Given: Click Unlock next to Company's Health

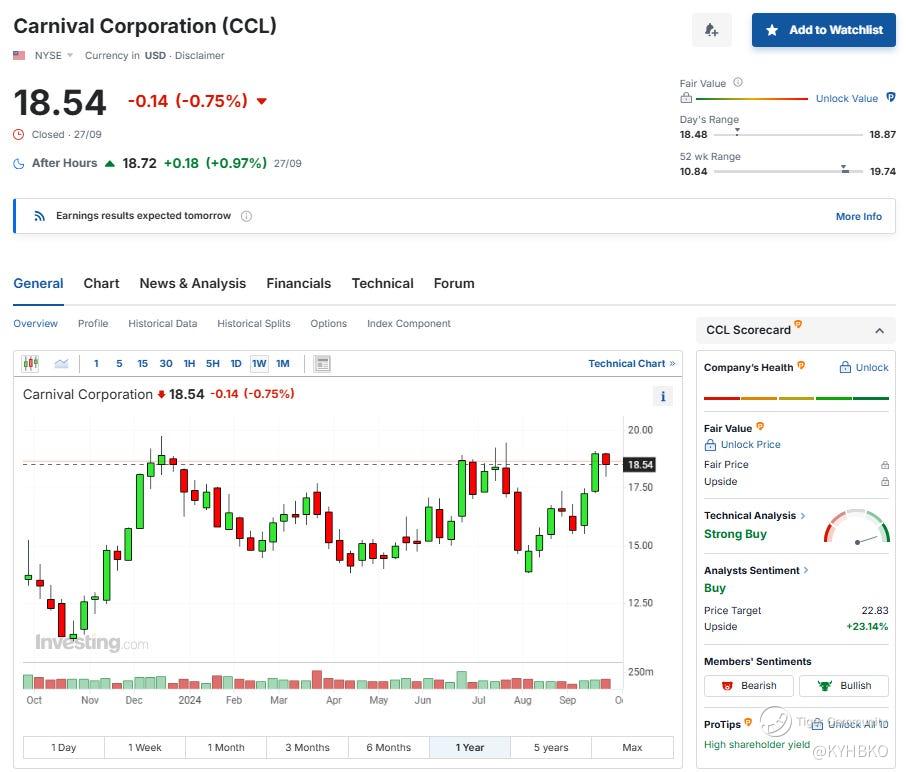Looking at the screenshot, I should click(x=864, y=368).
